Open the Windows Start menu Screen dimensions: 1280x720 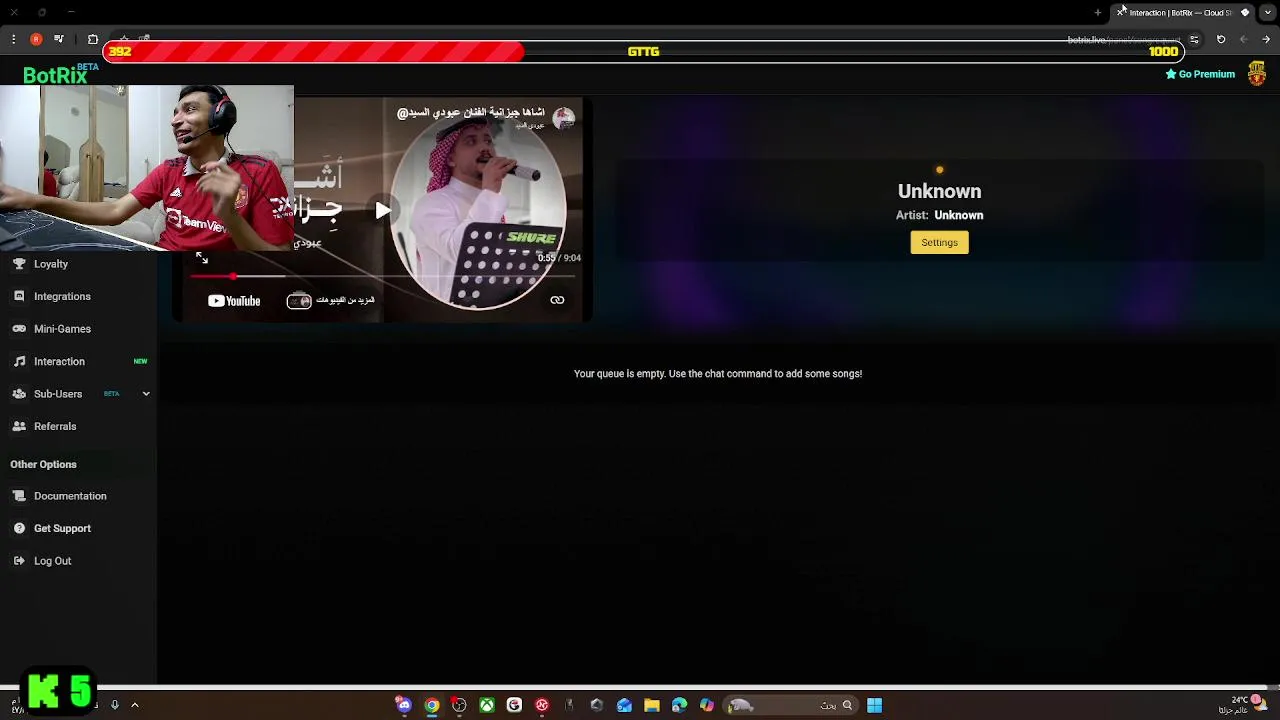[874, 705]
